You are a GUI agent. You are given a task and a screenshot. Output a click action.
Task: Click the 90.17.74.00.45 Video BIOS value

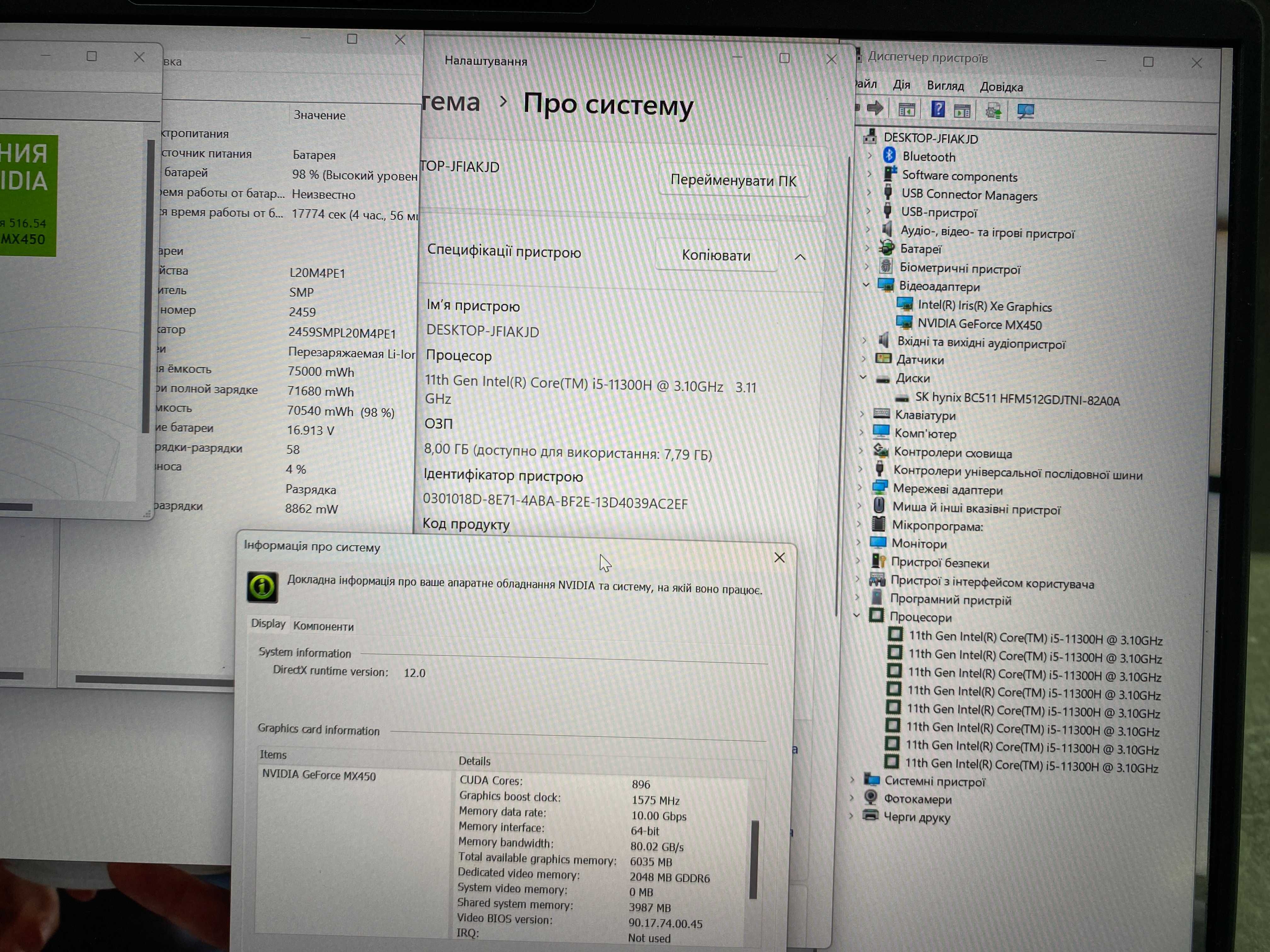[665, 923]
